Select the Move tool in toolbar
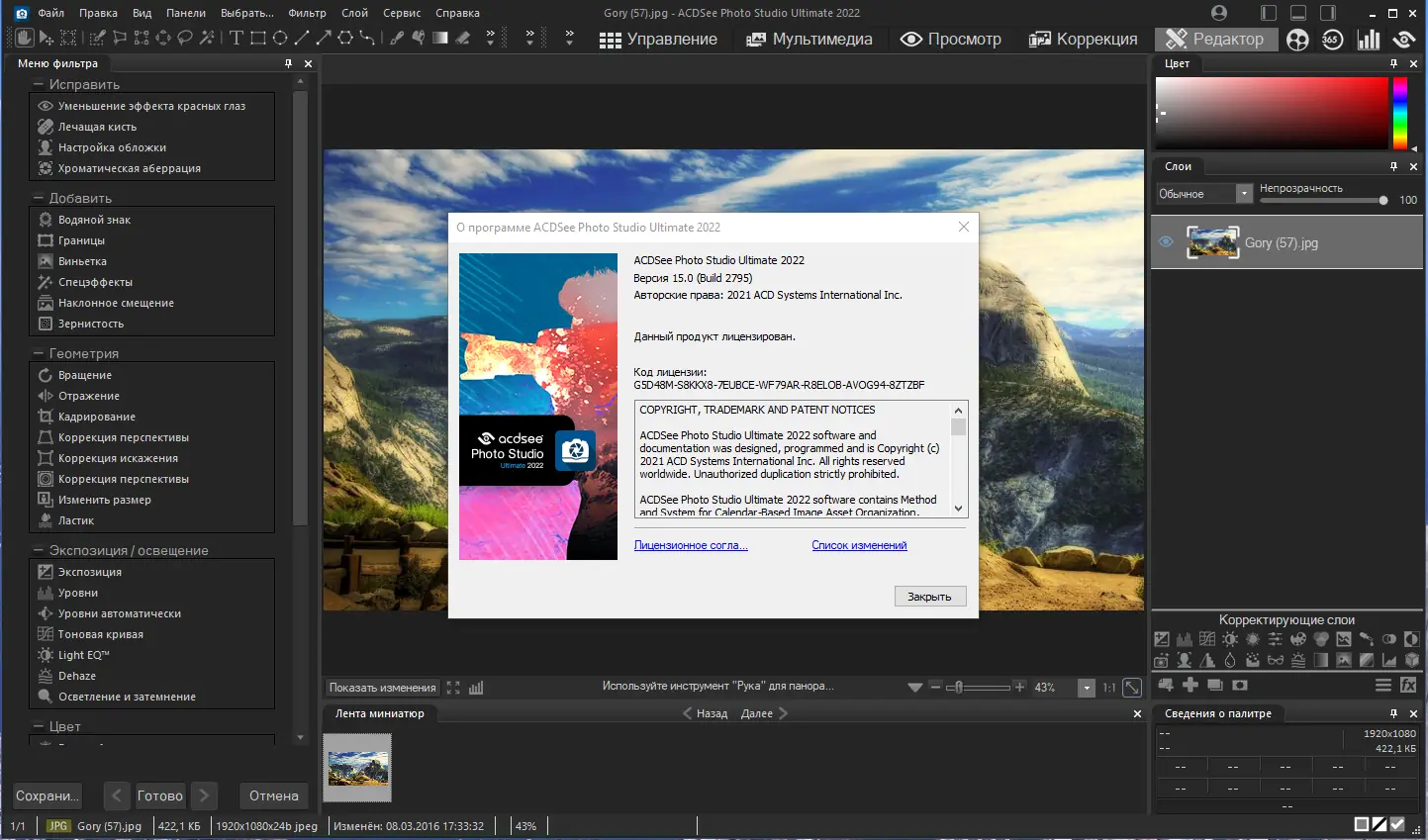 (46, 39)
